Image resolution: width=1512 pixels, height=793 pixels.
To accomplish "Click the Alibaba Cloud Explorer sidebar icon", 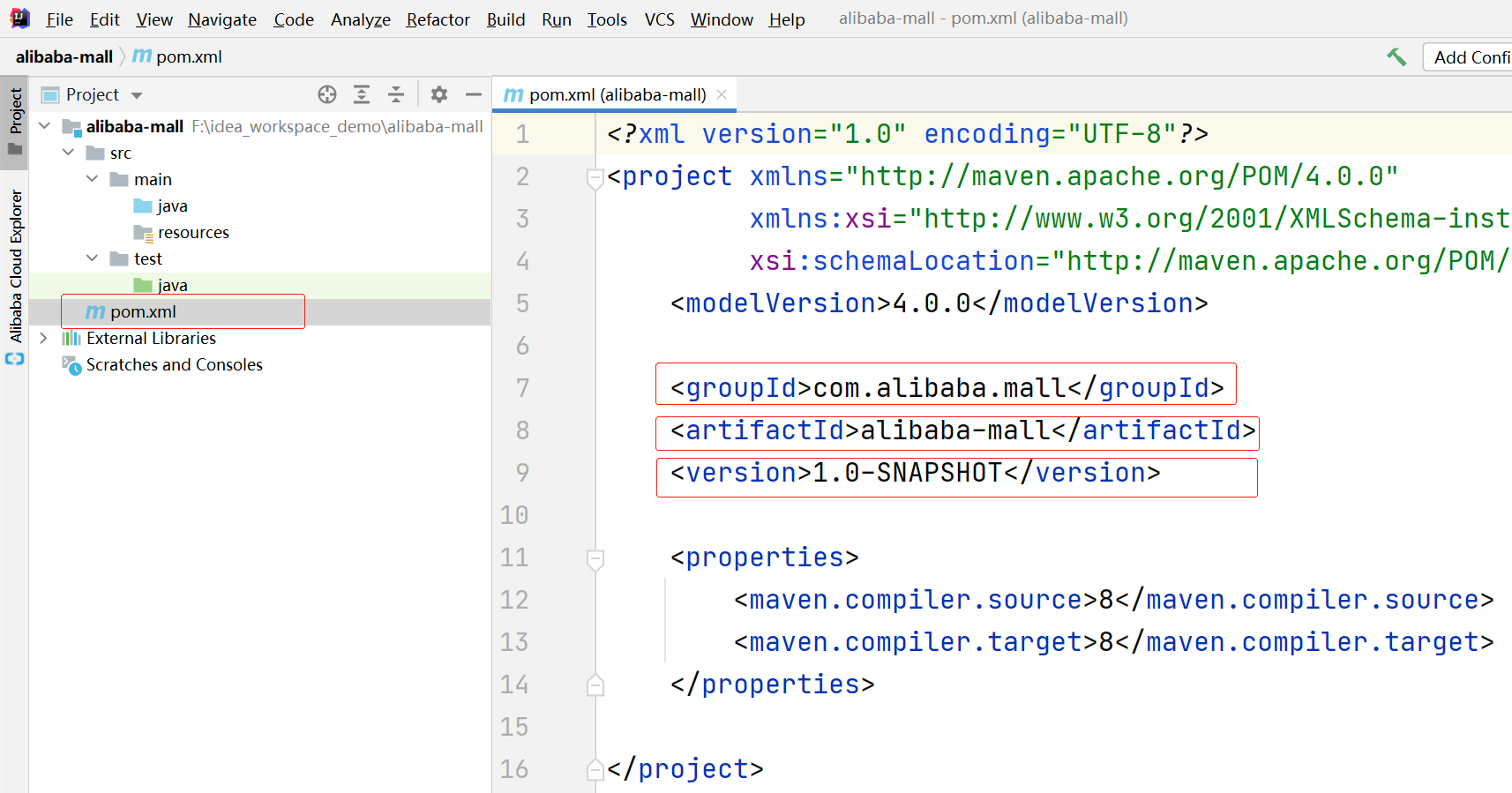I will (x=15, y=359).
